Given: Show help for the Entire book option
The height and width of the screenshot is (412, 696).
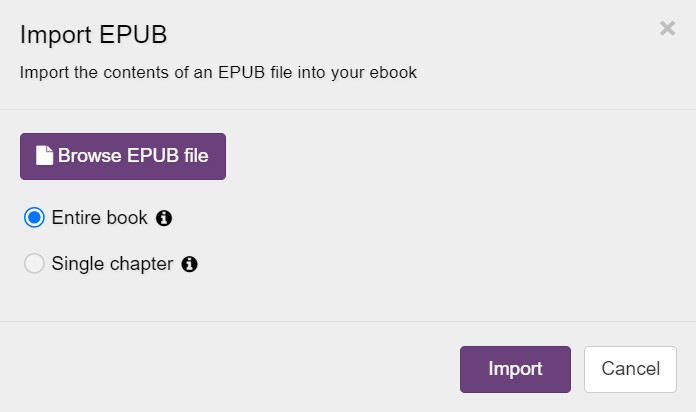Looking at the screenshot, I should pos(165,218).
